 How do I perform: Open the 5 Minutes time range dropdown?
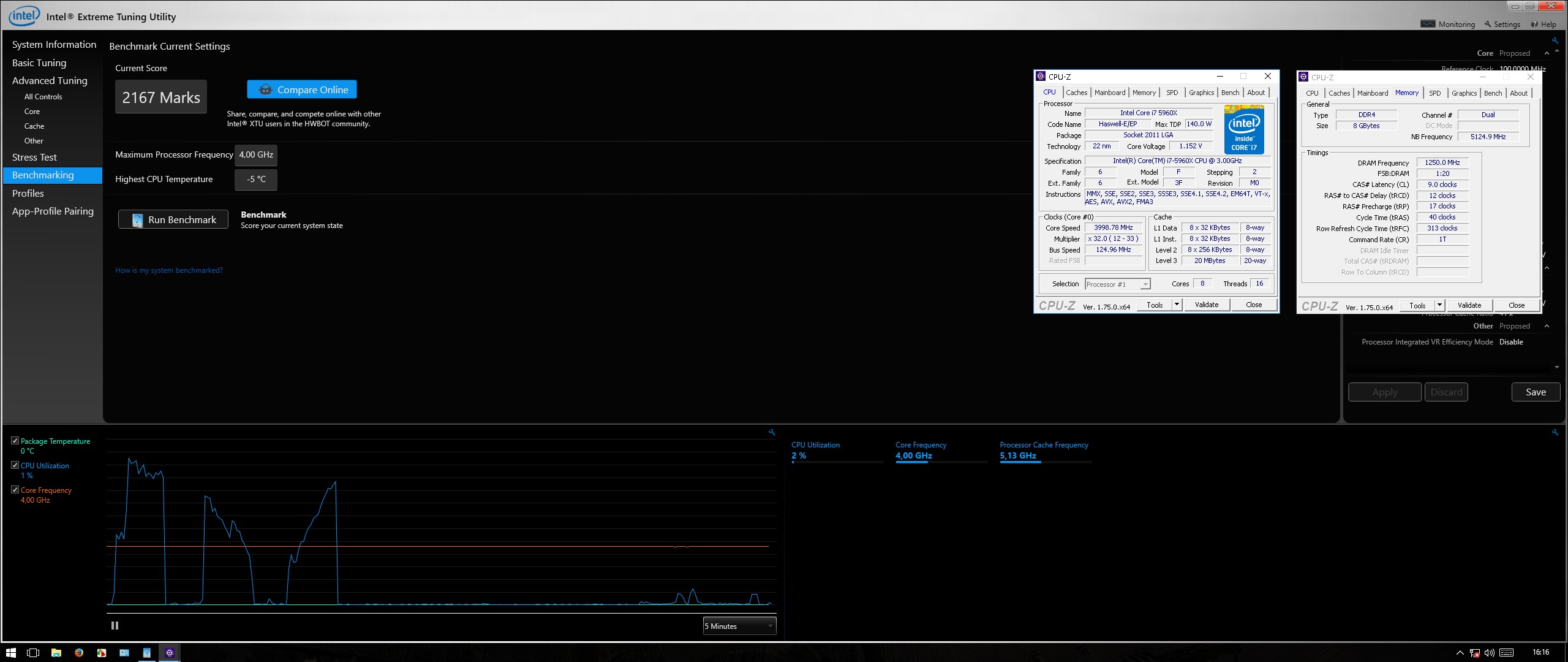point(739,626)
